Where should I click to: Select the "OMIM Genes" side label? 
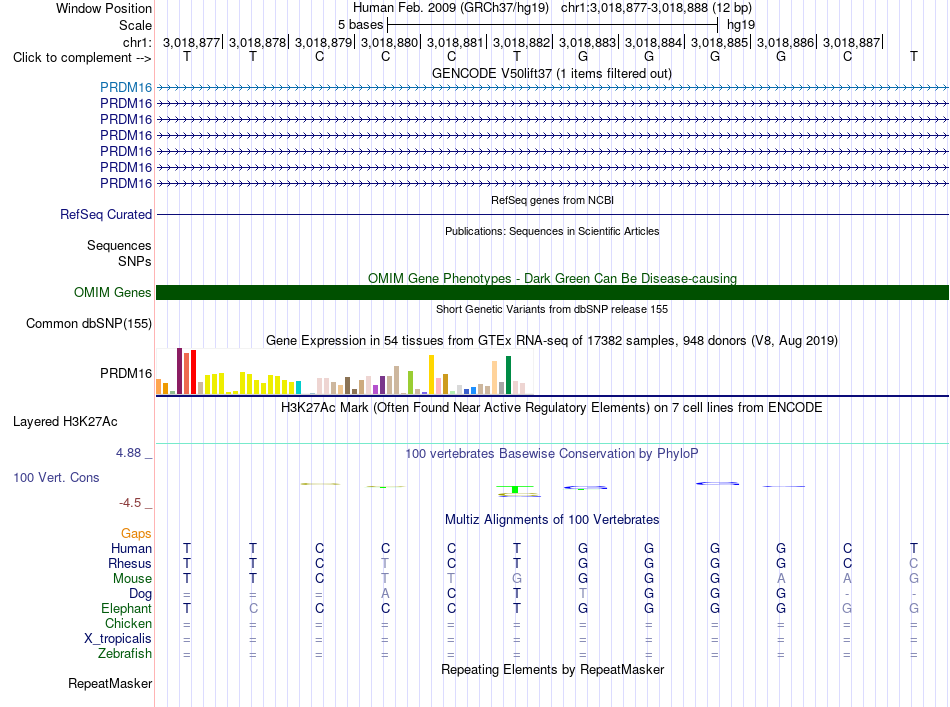click(112, 293)
